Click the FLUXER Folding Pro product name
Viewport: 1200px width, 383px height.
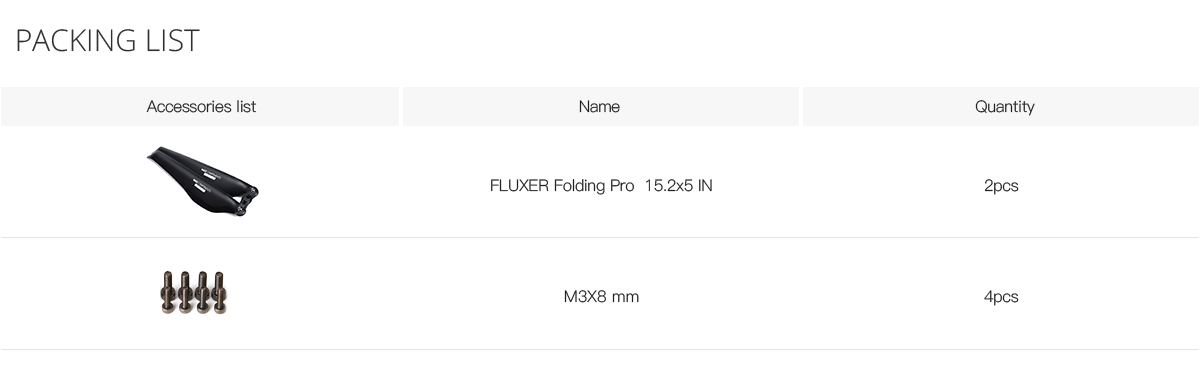pyautogui.click(x=562, y=186)
